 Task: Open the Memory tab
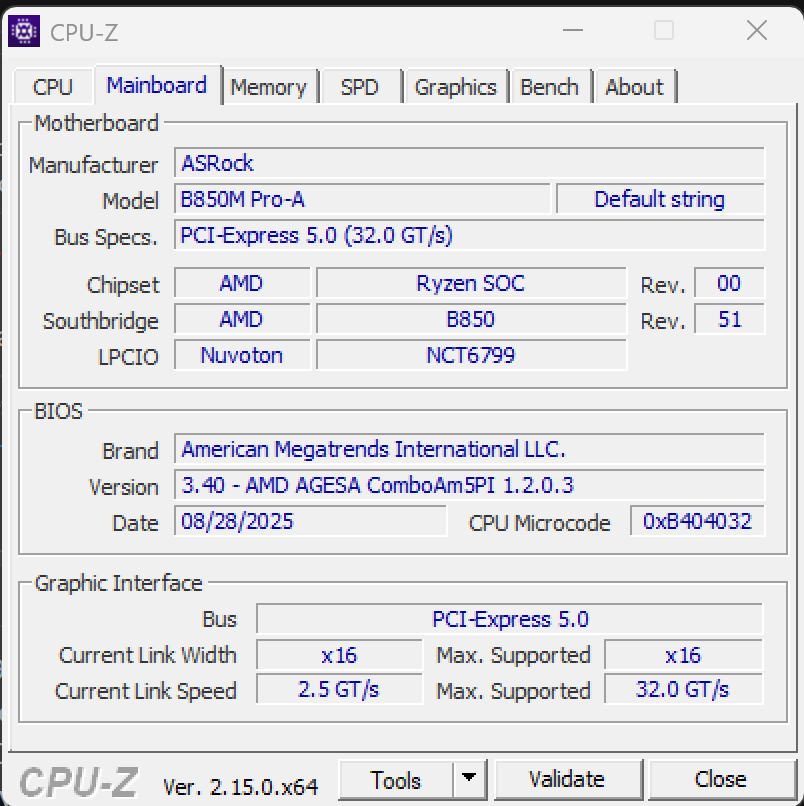pos(268,87)
